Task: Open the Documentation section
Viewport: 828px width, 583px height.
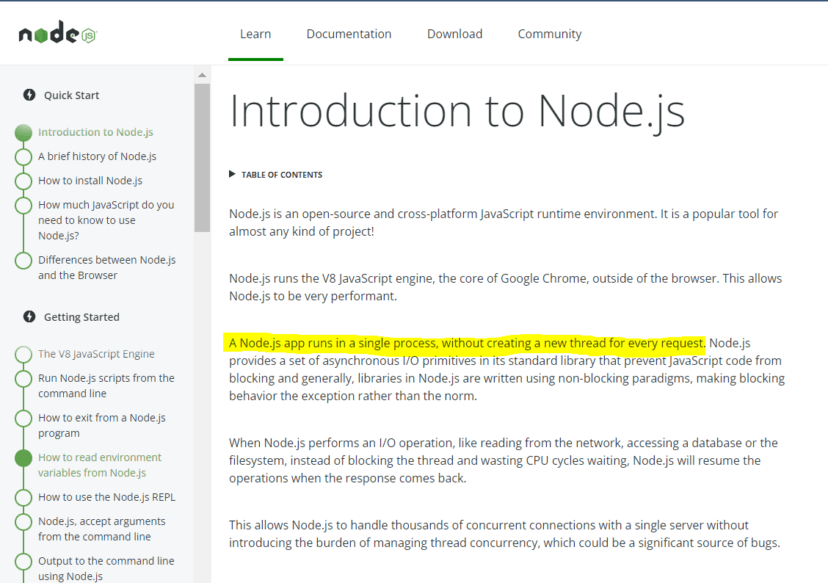Action: (x=348, y=33)
